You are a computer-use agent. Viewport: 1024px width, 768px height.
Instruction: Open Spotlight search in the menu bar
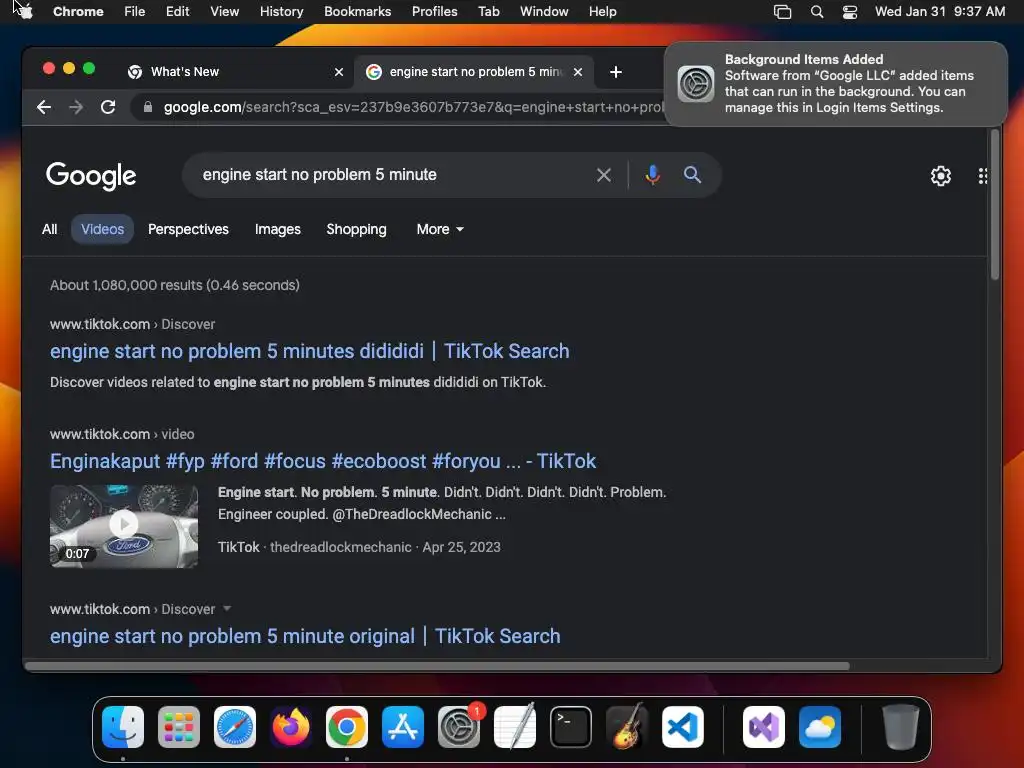click(x=816, y=12)
